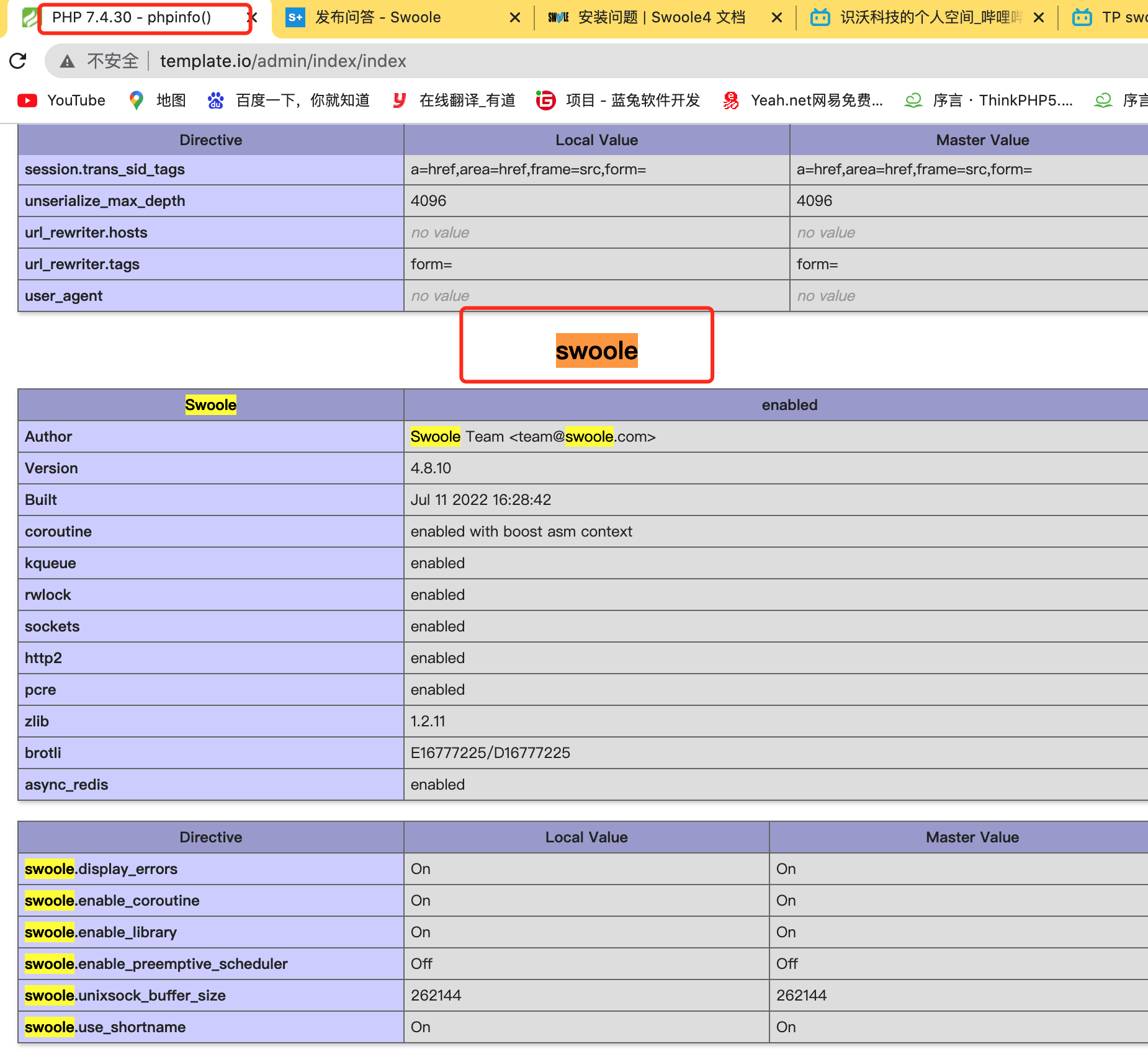Switch to 识沃科技的个人空间 tab

click(931, 17)
